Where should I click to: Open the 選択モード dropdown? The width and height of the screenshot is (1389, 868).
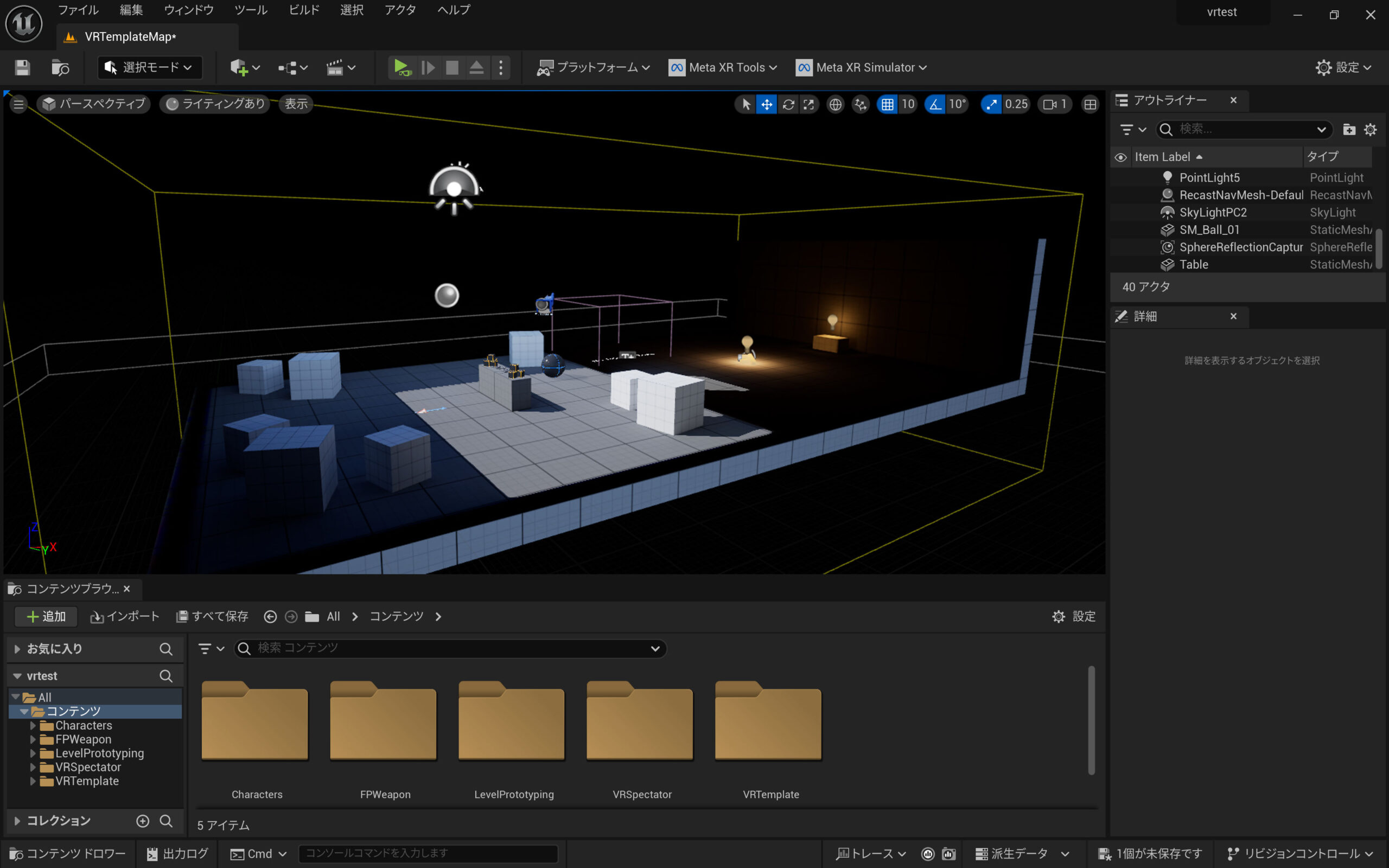point(150,68)
